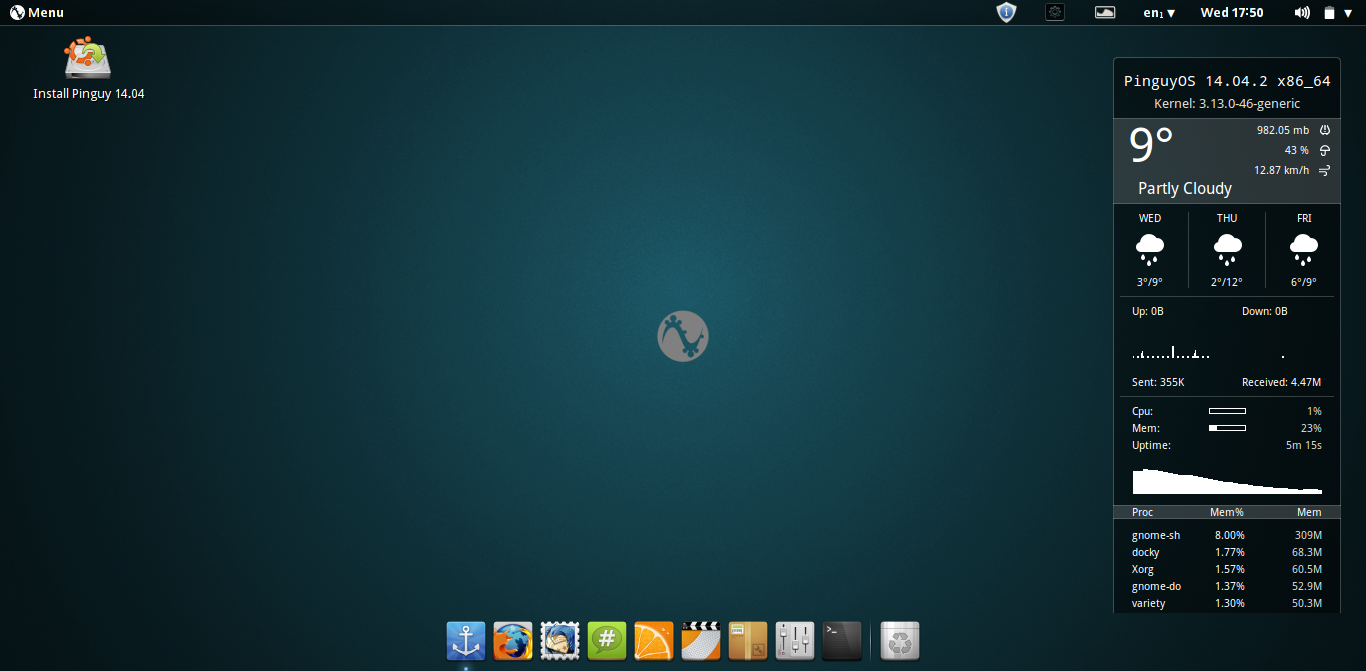Screen dimensions: 1366x671
Task: Click the volume speaker icon
Action: (1302, 12)
